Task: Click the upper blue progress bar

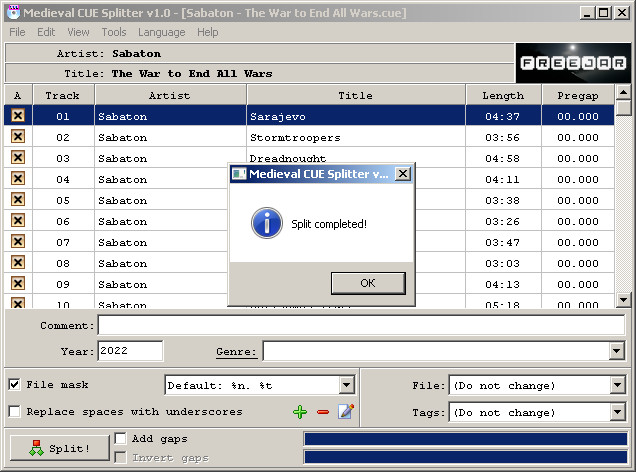Action: point(466,439)
